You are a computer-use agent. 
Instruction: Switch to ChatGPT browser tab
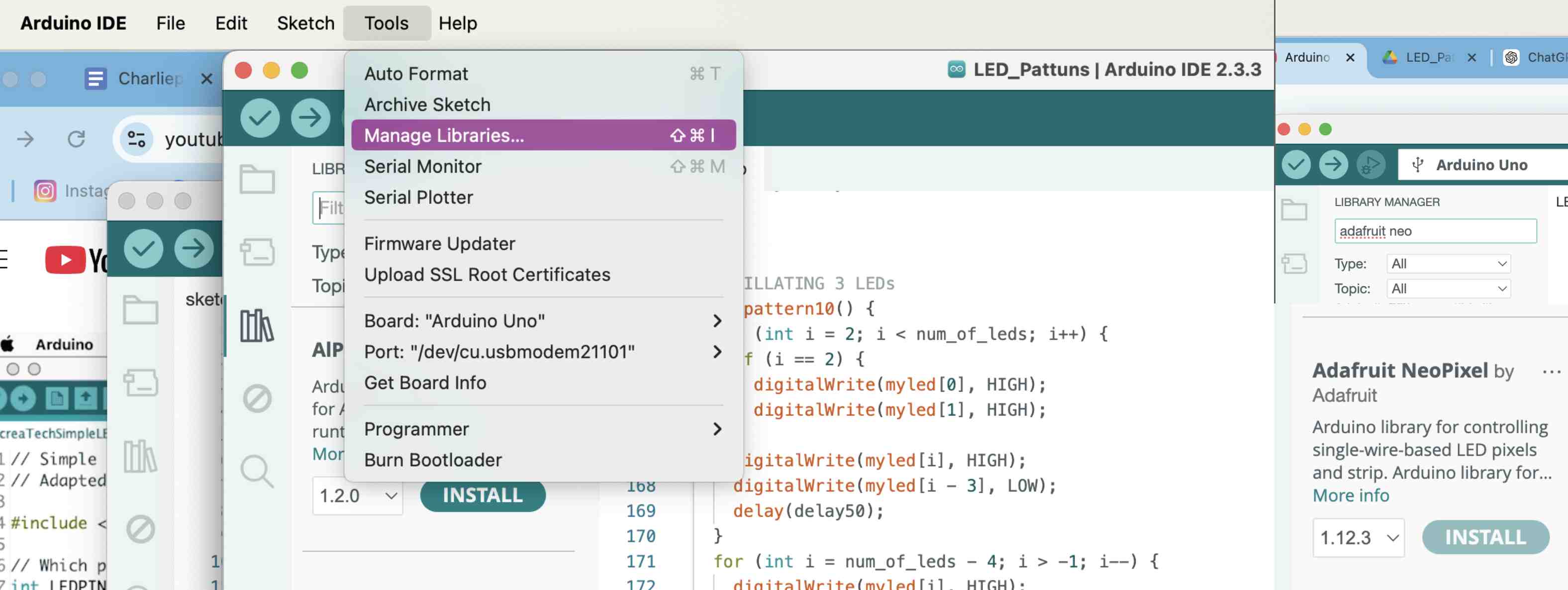point(1535,57)
